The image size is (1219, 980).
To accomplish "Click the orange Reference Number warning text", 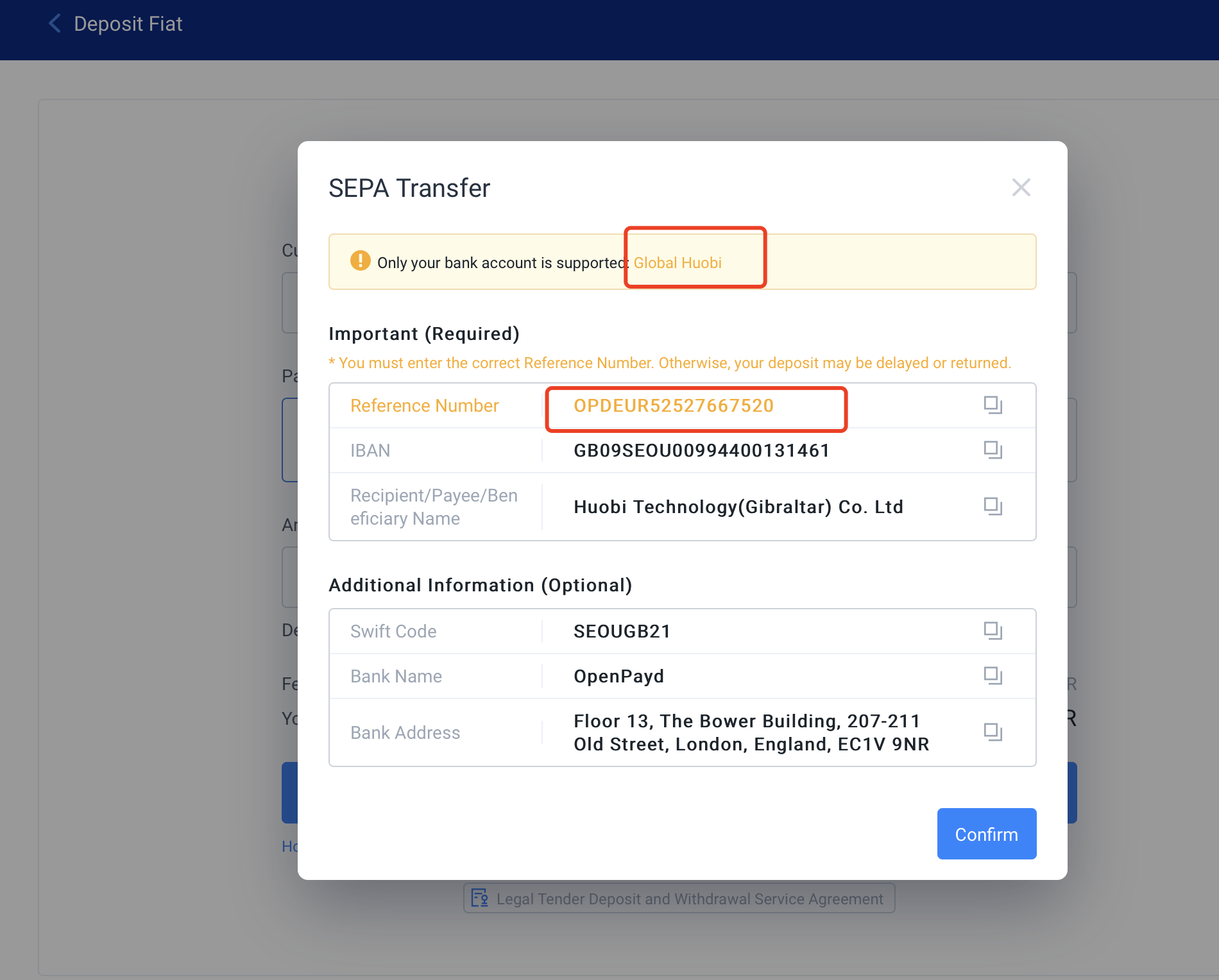I will coord(670,363).
